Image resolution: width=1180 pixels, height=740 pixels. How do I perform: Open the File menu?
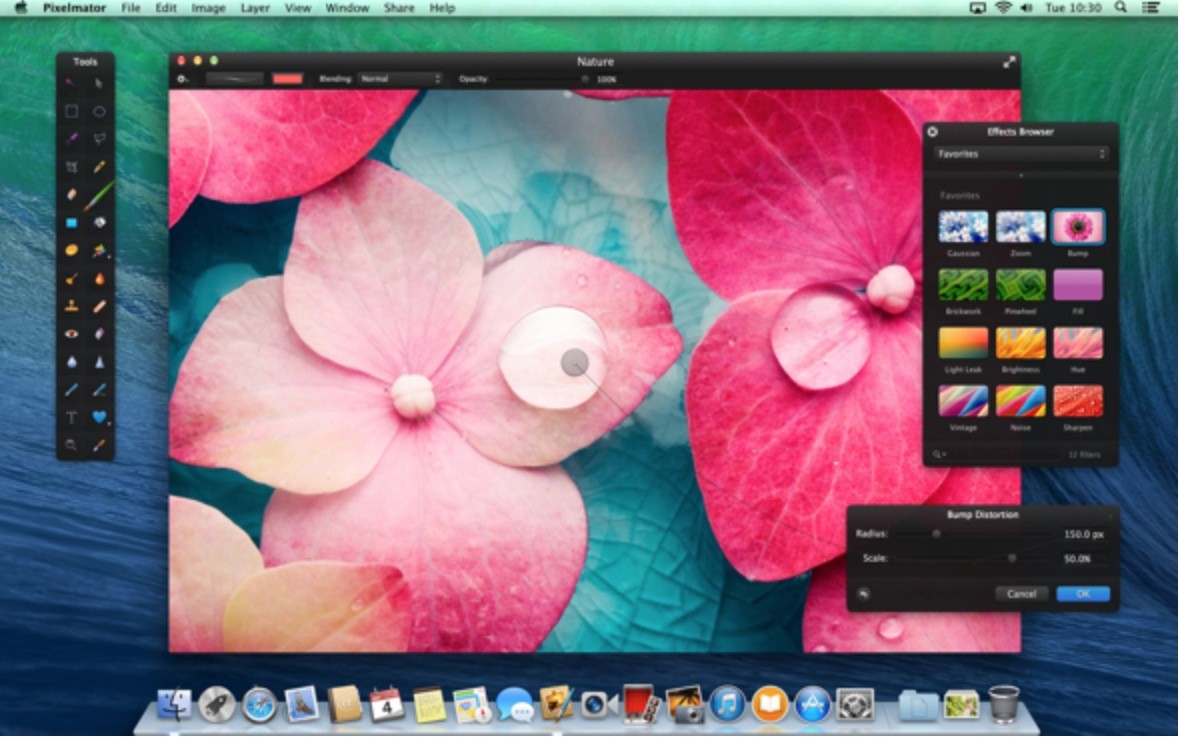click(131, 8)
